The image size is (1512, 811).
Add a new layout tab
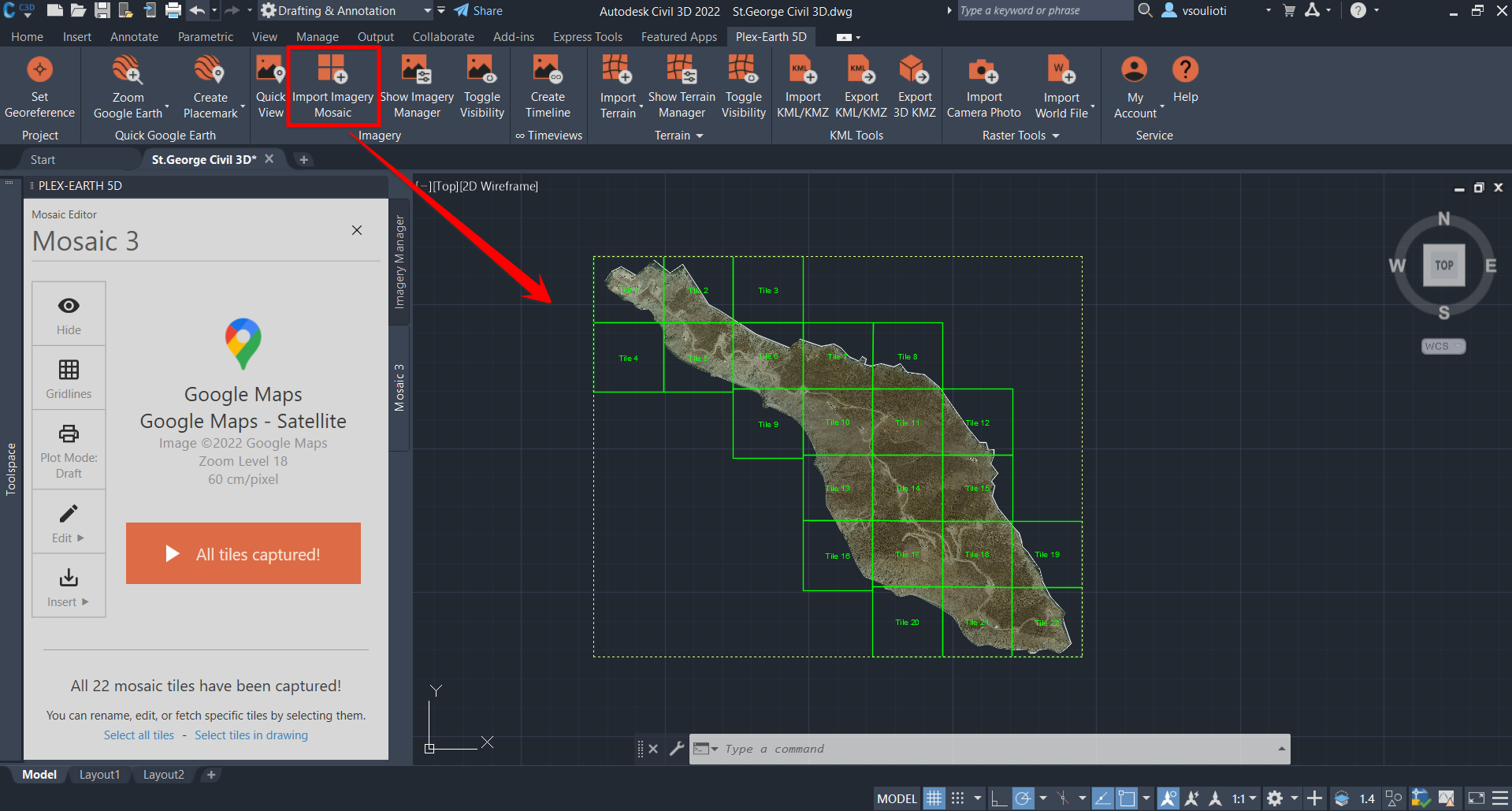tap(210, 775)
